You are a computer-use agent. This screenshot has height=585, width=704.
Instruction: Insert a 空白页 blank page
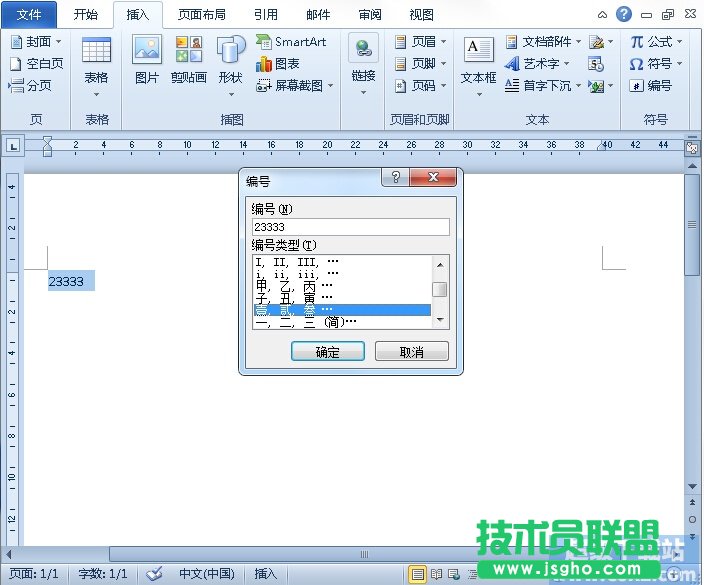[36, 64]
